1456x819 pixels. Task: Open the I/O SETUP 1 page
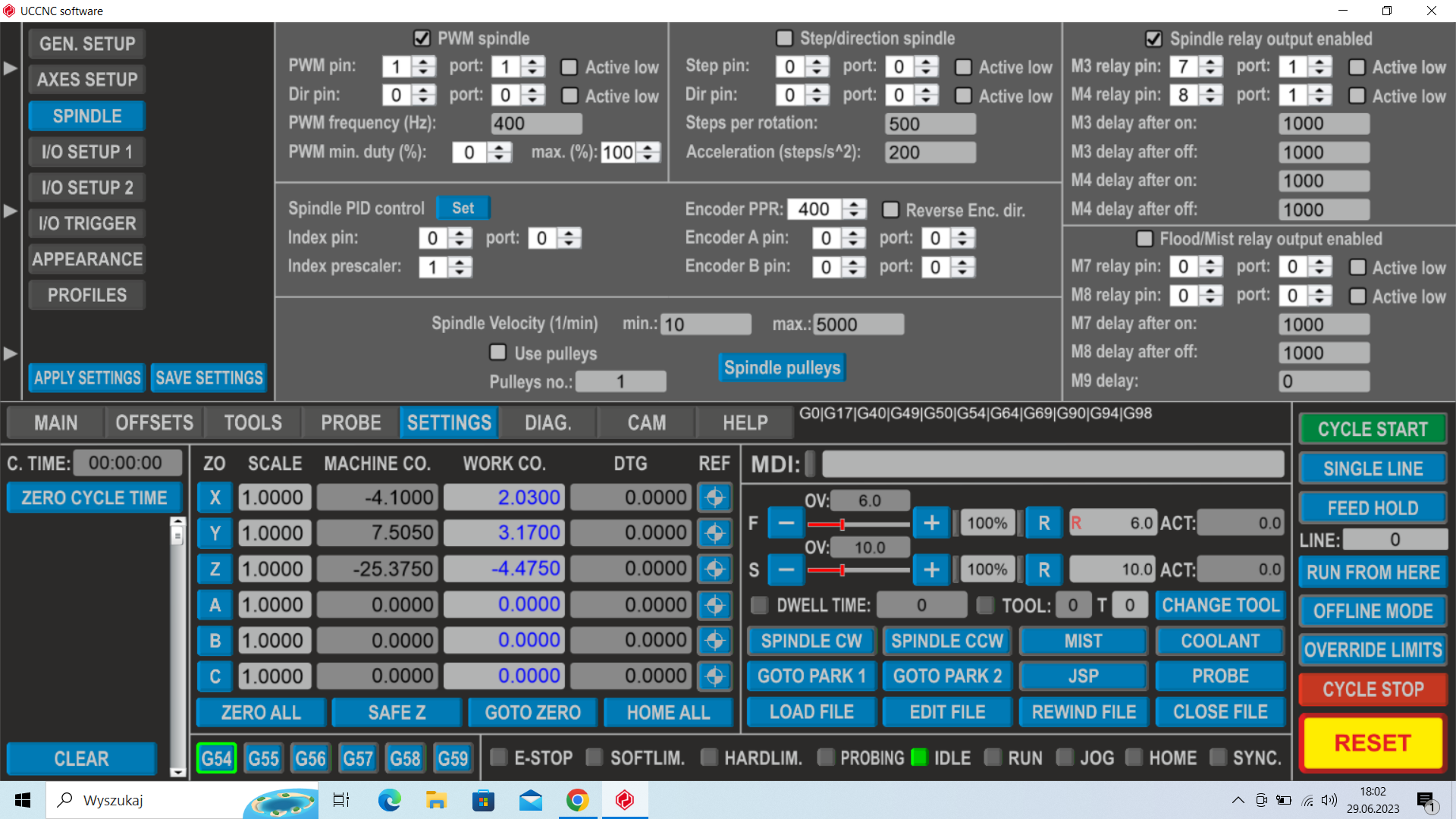(x=87, y=152)
